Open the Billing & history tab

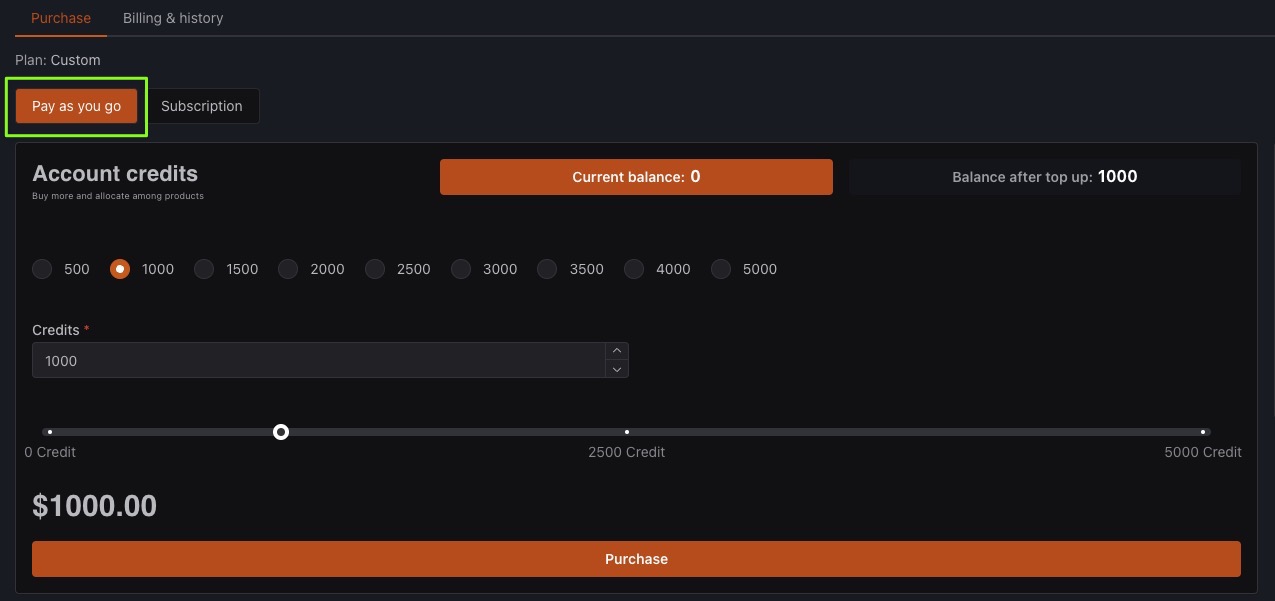(x=173, y=18)
